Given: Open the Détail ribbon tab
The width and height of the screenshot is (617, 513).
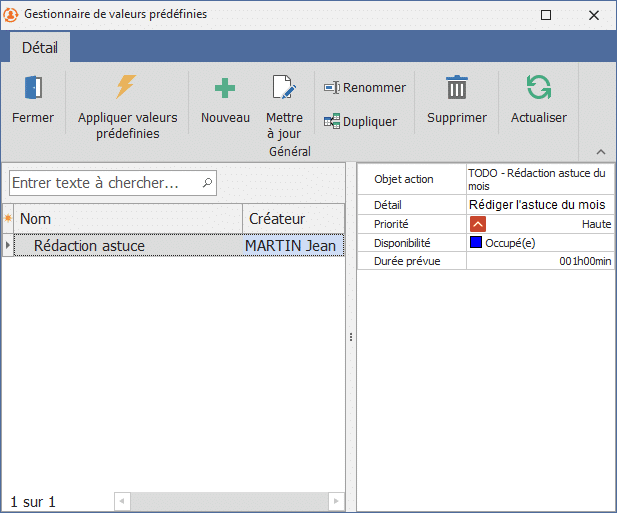Looking at the screenshot, I should pyautogui.click(x=40, y=47).
